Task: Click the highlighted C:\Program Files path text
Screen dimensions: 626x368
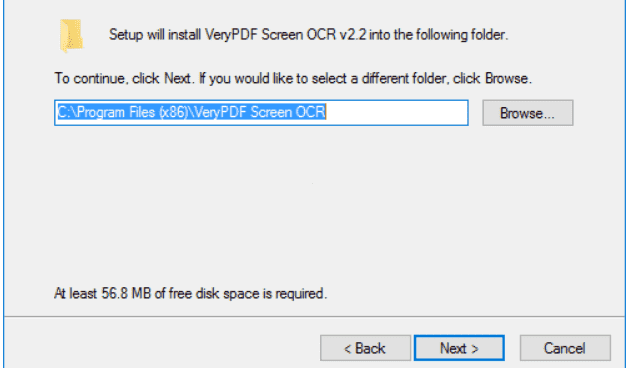Action: click(x=192, y=112)
